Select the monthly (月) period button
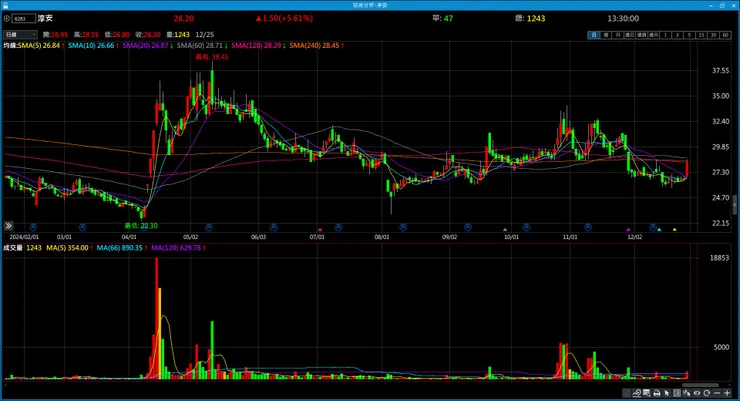740x401 pixels. [617, 35]
